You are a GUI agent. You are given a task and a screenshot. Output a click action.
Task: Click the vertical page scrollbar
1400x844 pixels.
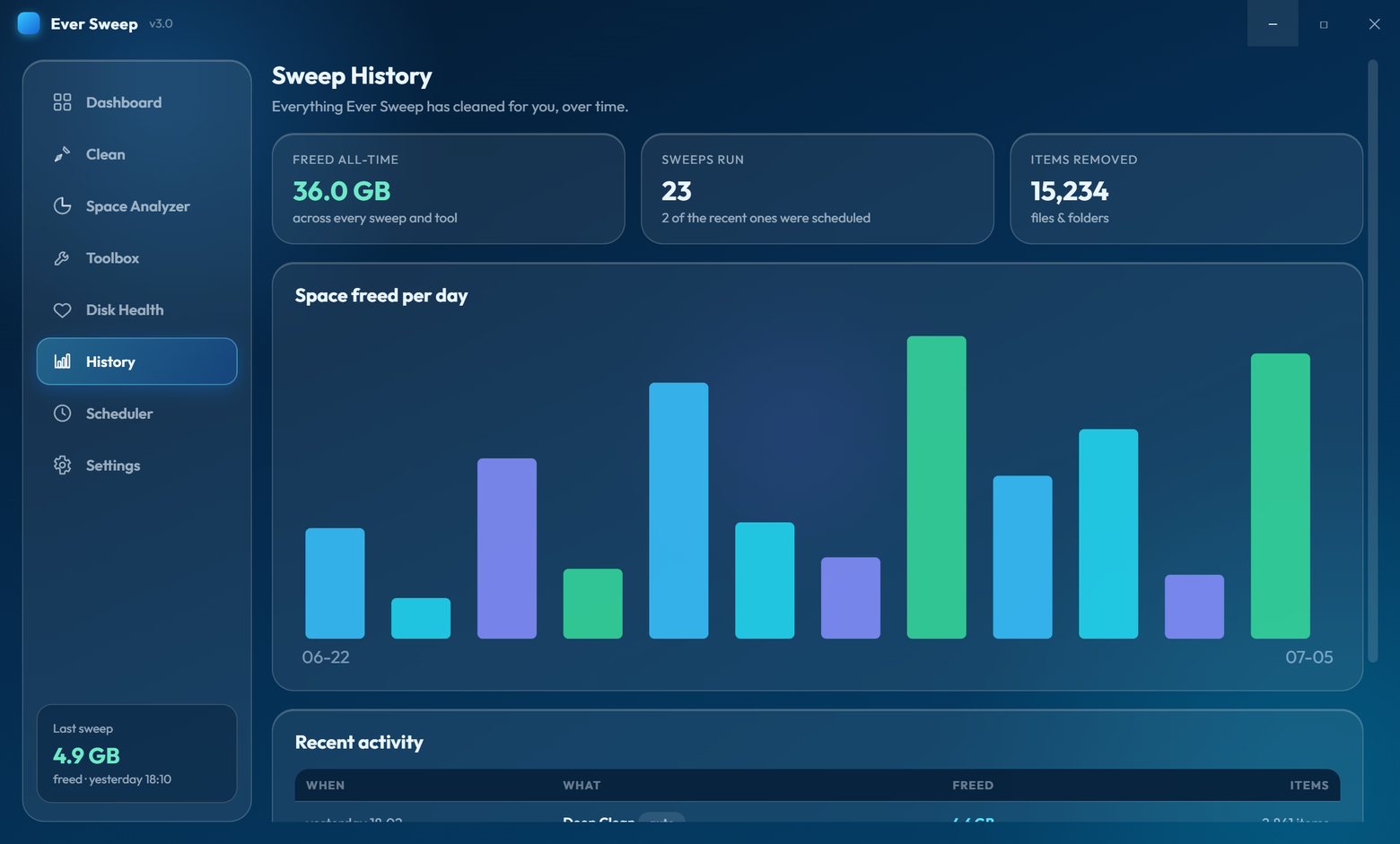[x=1372, y=361]
